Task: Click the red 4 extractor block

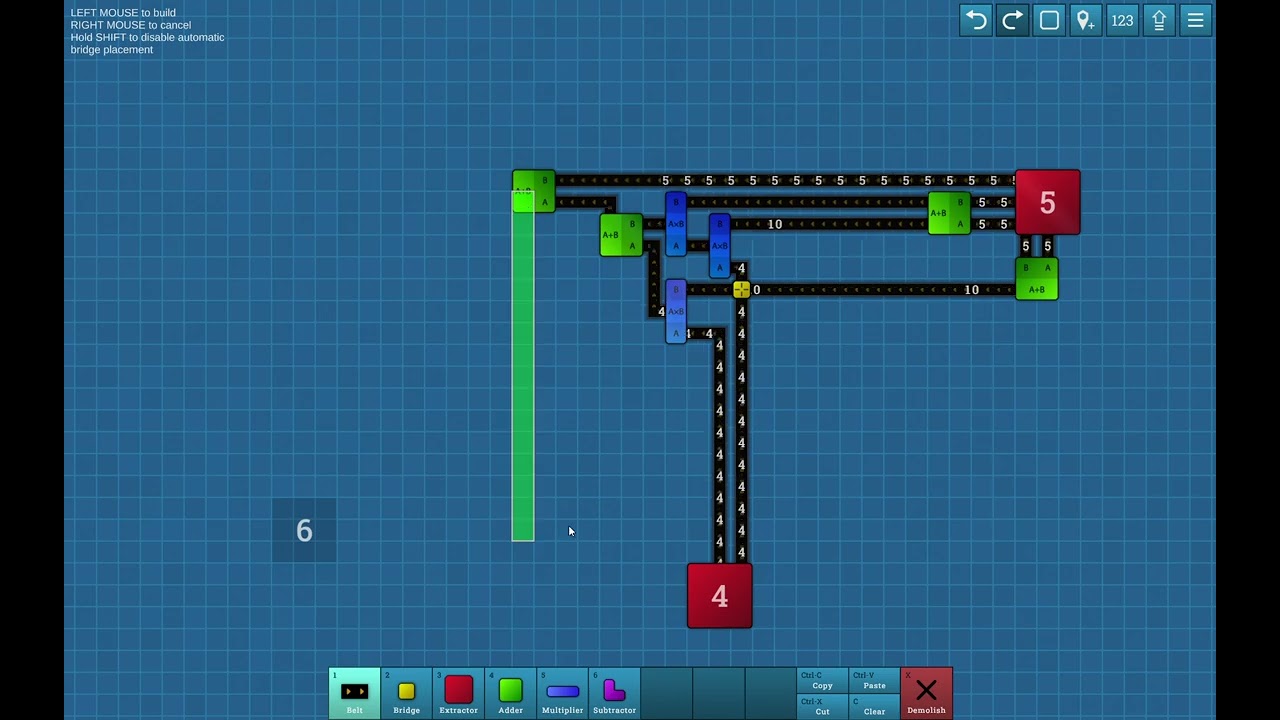Action: [x=719, y=596]
